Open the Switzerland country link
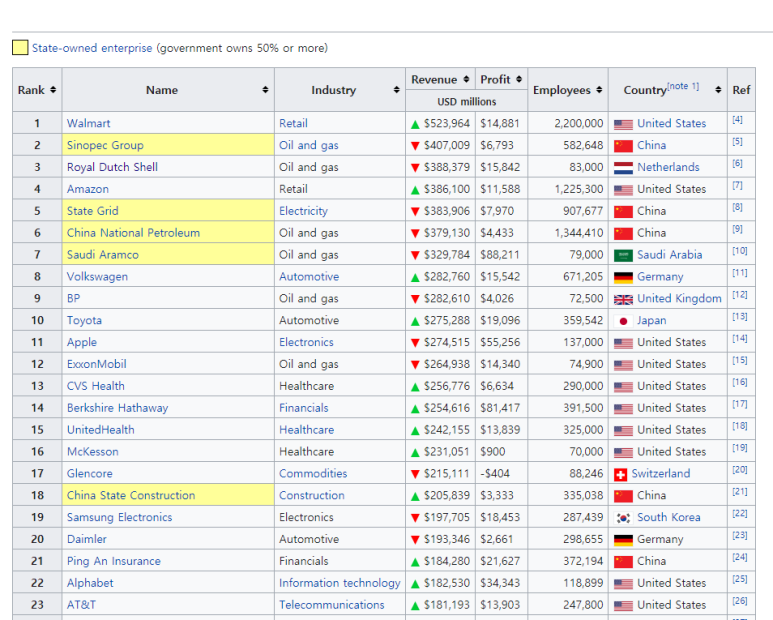 [x=661, y=473]
